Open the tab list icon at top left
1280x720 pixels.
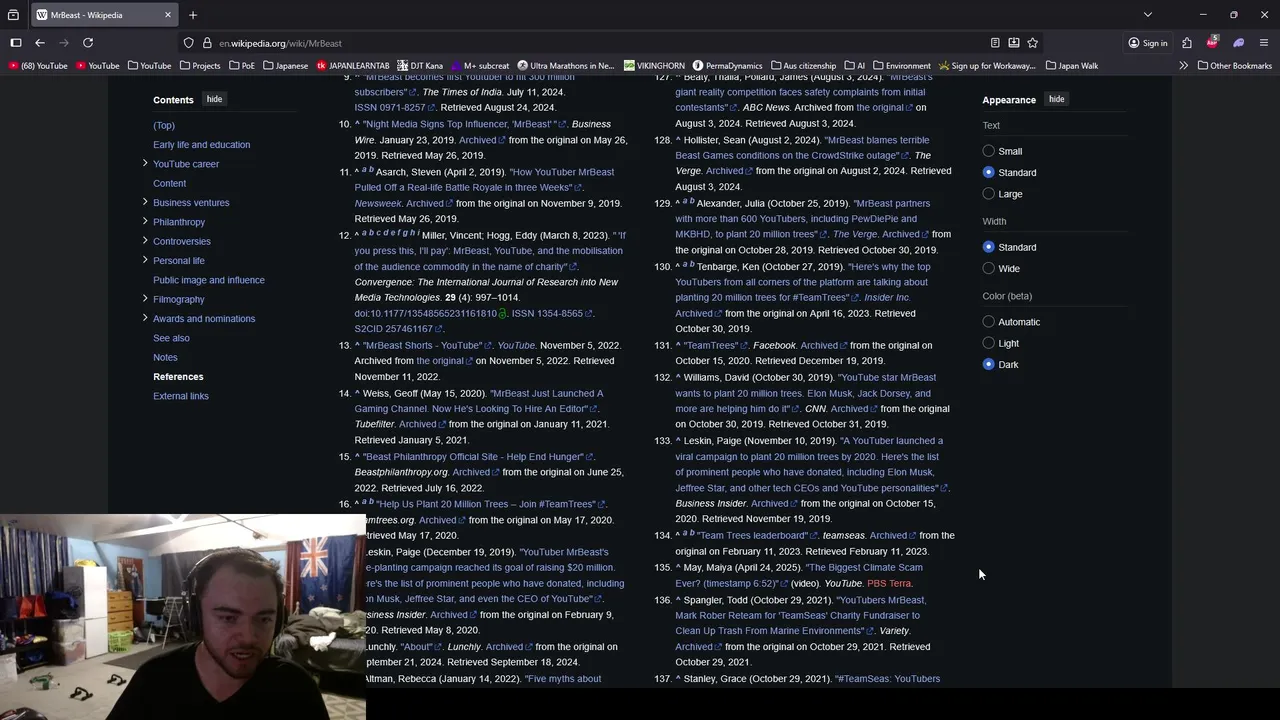13,15
